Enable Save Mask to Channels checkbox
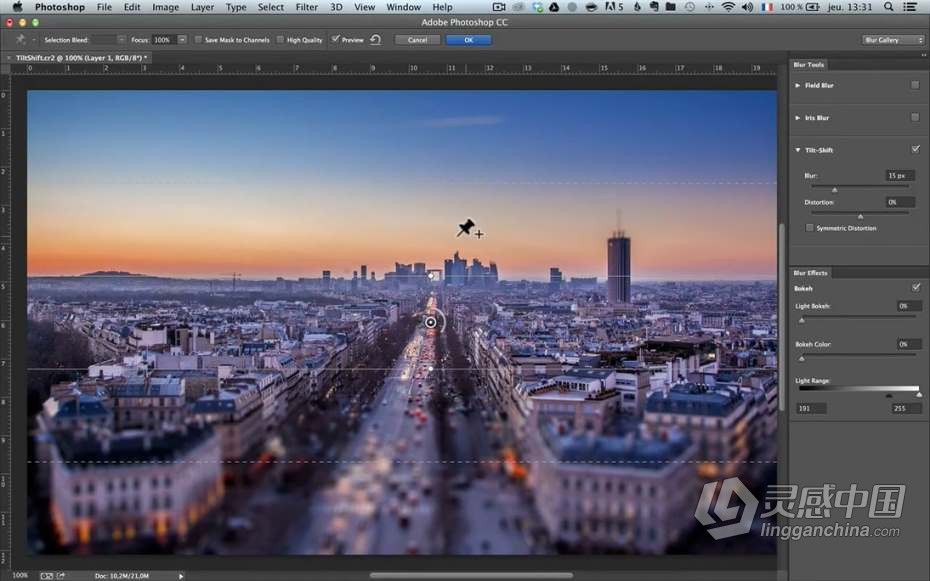 198,40
